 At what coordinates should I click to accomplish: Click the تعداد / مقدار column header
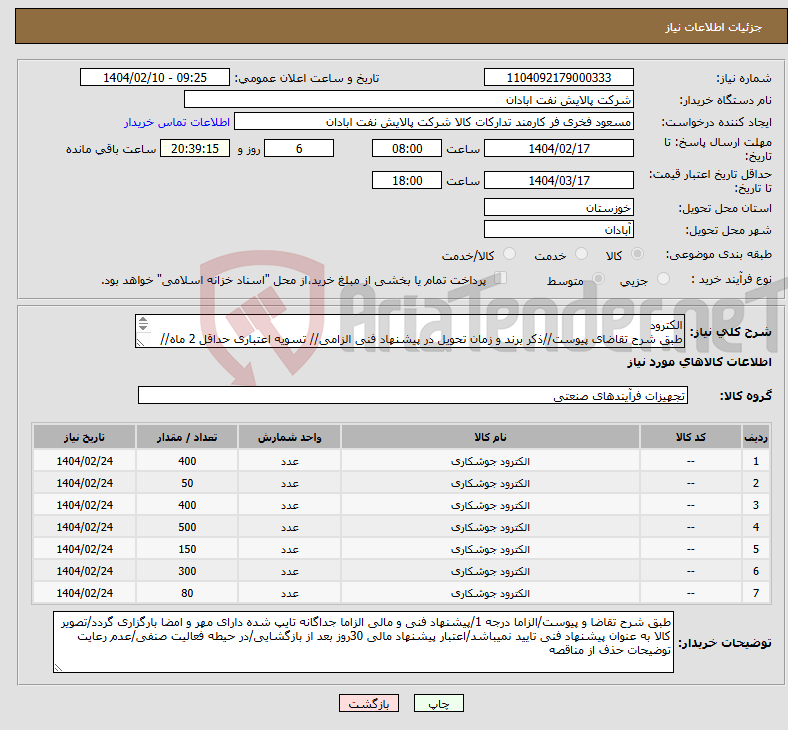tap(186, 438)
